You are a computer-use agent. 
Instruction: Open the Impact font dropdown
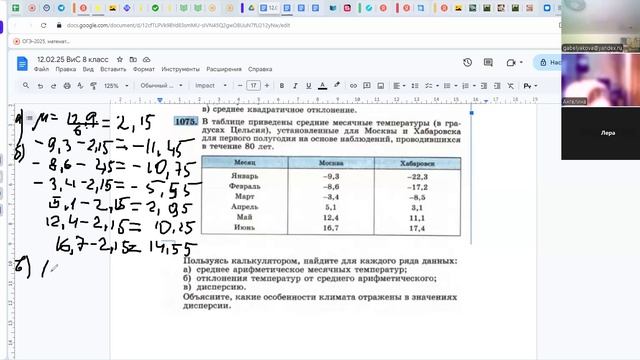(x=211, y=86)
